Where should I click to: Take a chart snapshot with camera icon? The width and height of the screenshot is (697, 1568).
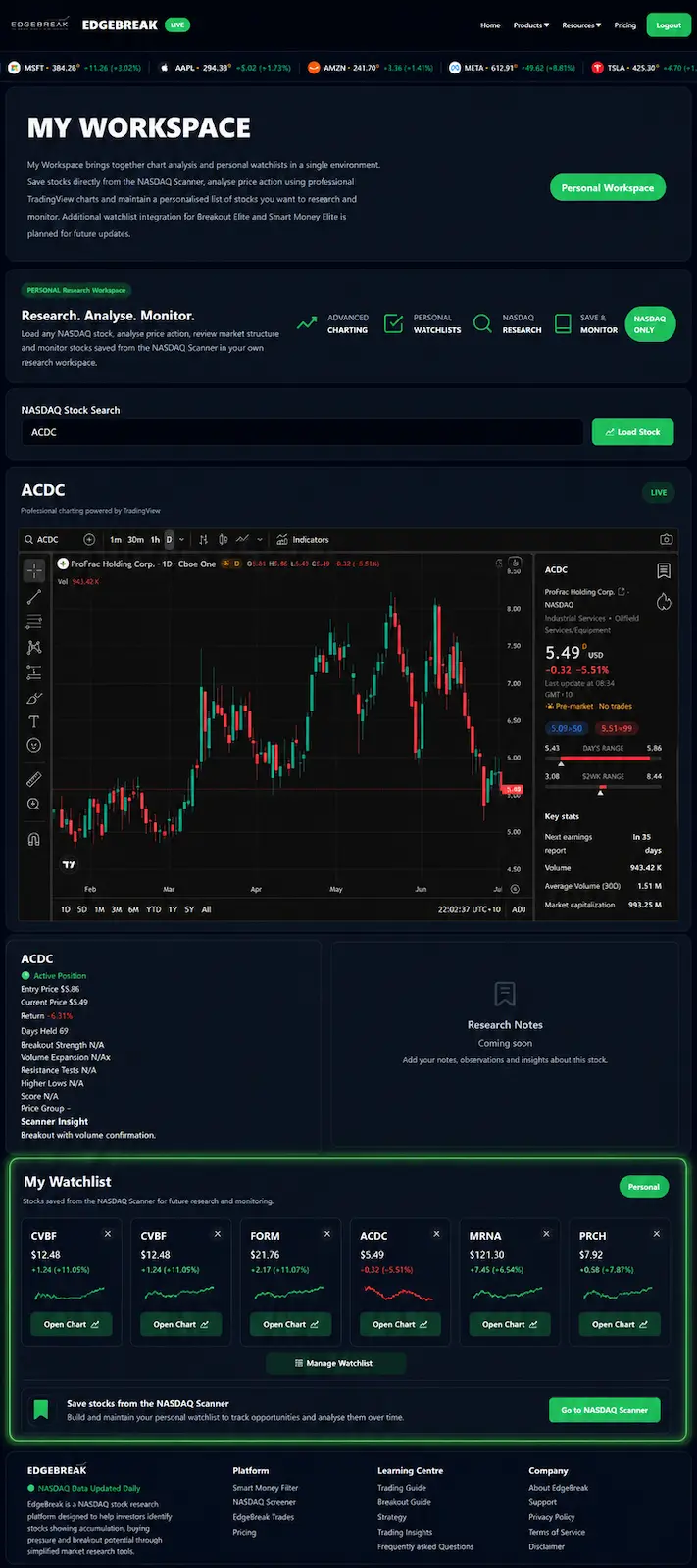(x=667, y=539)
